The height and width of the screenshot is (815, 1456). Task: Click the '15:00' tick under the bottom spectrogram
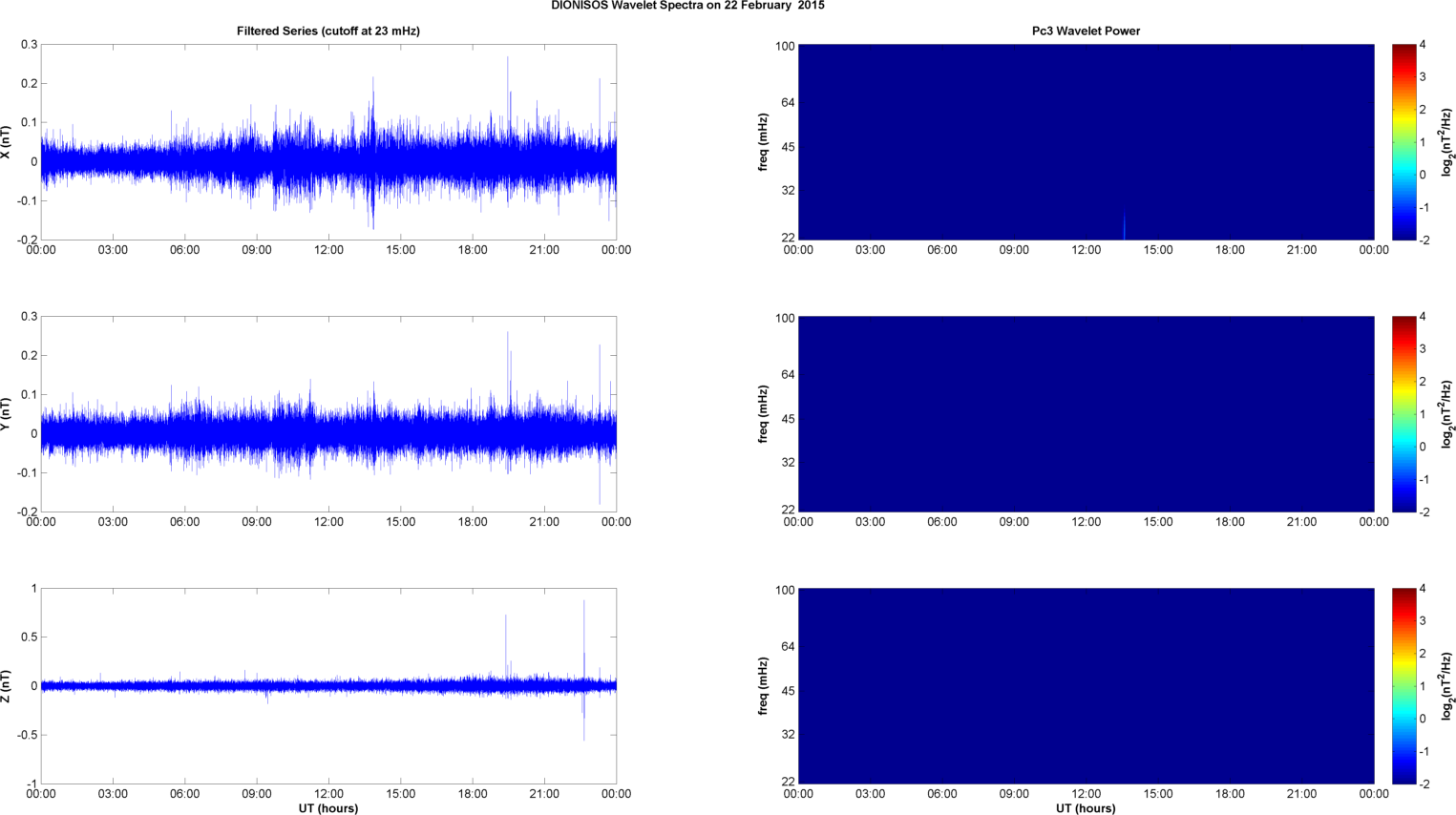click(x=1158, y=794)
